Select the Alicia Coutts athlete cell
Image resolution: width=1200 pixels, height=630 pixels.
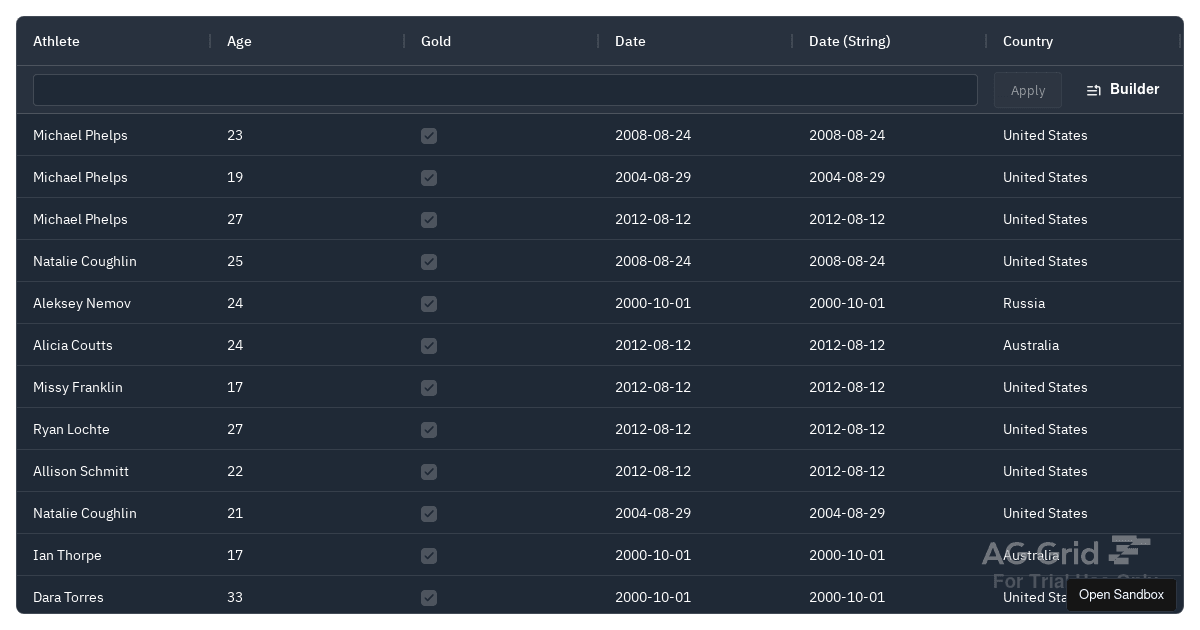[73, 345]
